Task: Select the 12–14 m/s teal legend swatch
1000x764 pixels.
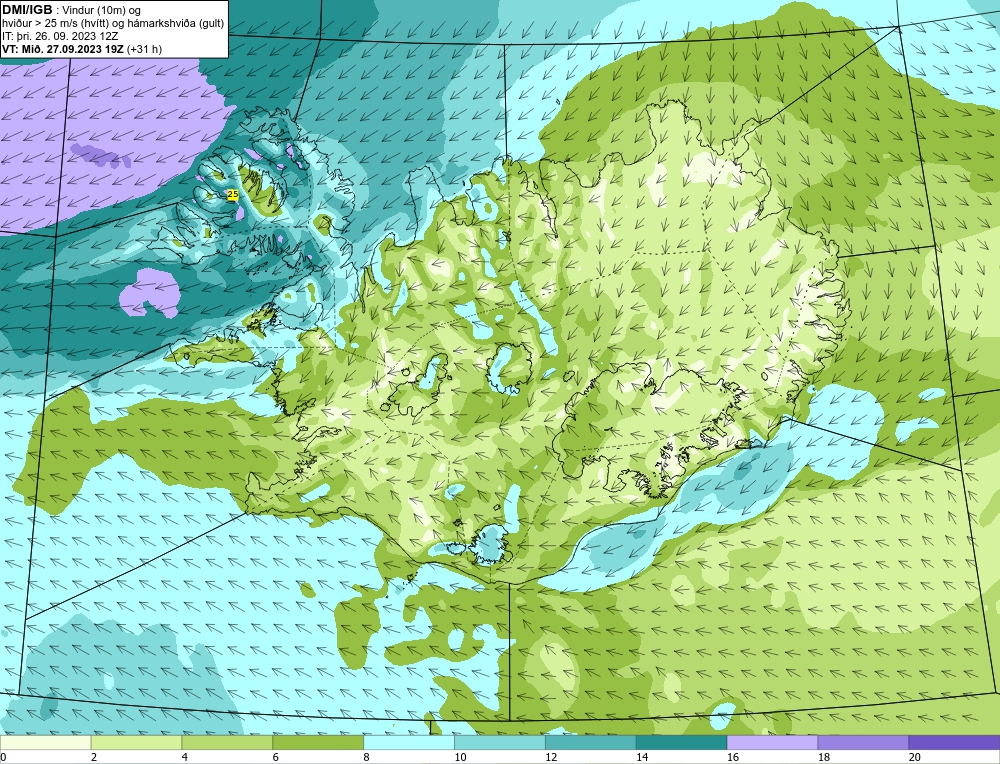Action: coord(591,742)
